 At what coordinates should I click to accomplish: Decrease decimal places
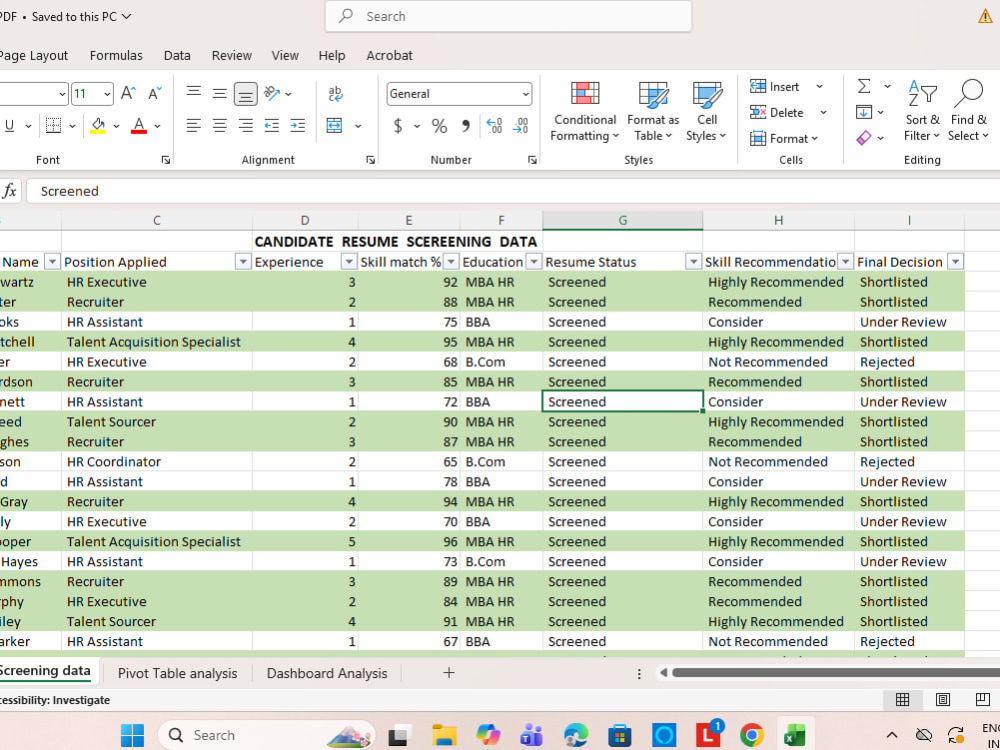pos(520,126)
